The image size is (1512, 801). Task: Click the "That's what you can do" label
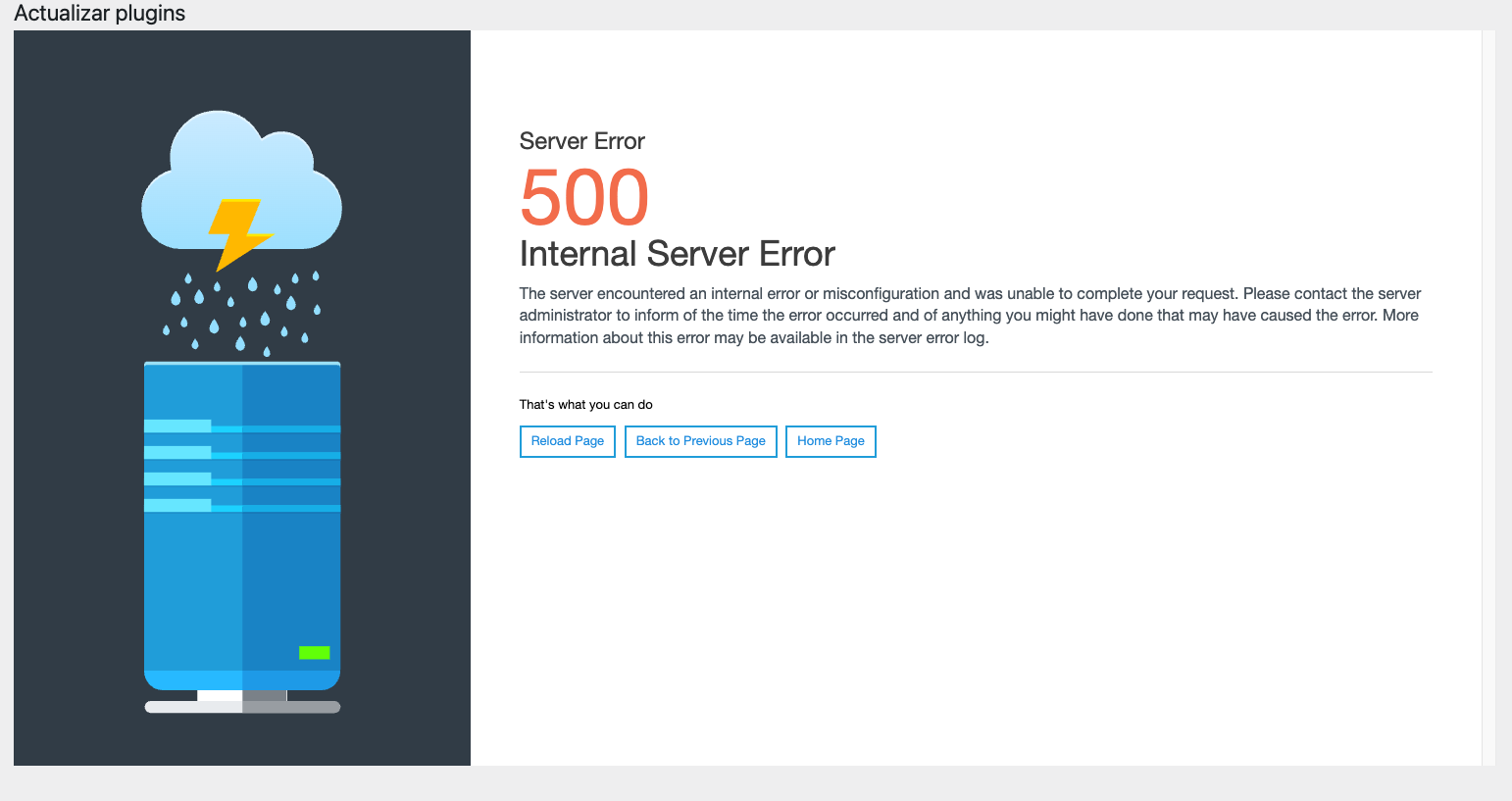tap(585, 405)
